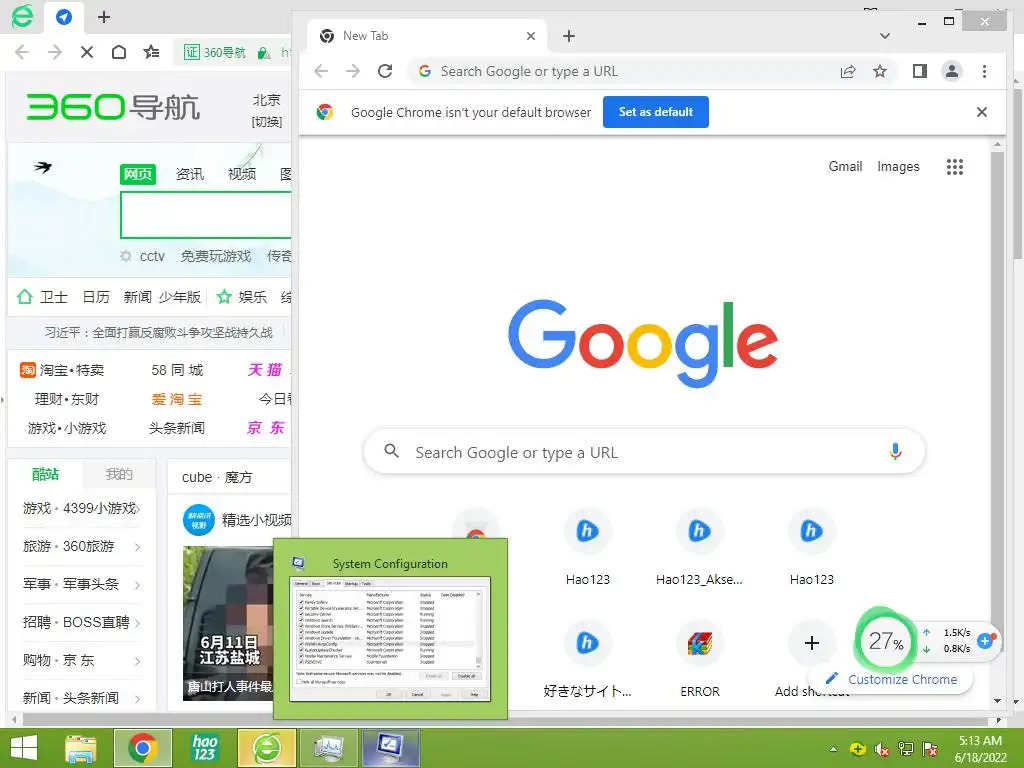1024x768 pixels.
Task: Start voice search with microphone
Action: click(895, 451)
